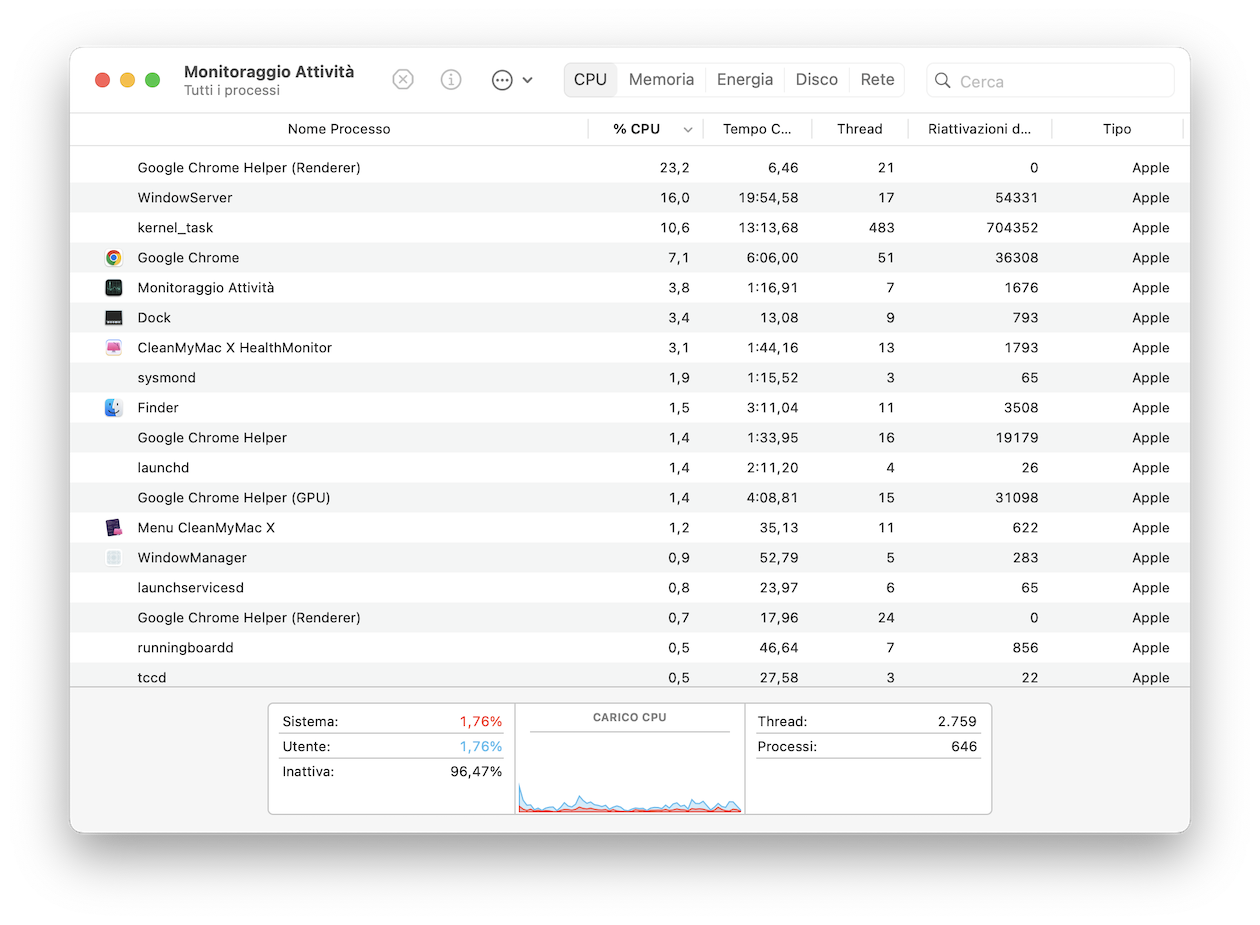1260x925 pixels.
Task: Select the Google Chrome app icon
Action: pos(113,258)
